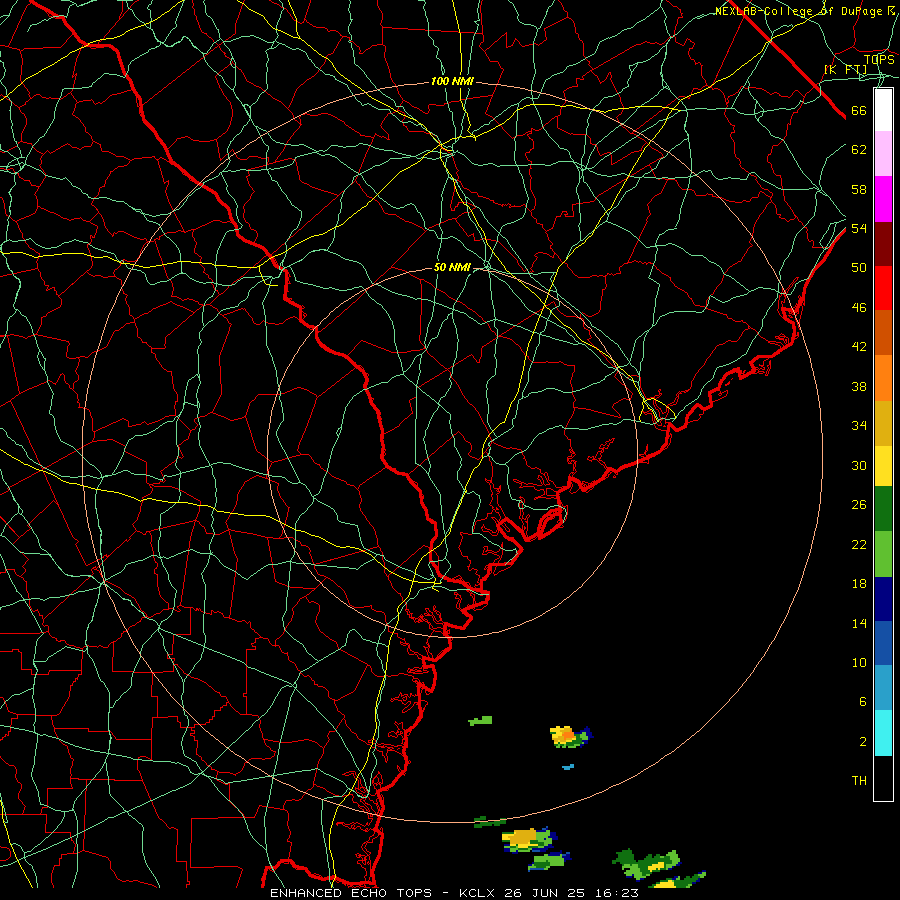Click the "54" legend value
The image size is (900, 900).
pyautogui.click(x=859, y=228)
